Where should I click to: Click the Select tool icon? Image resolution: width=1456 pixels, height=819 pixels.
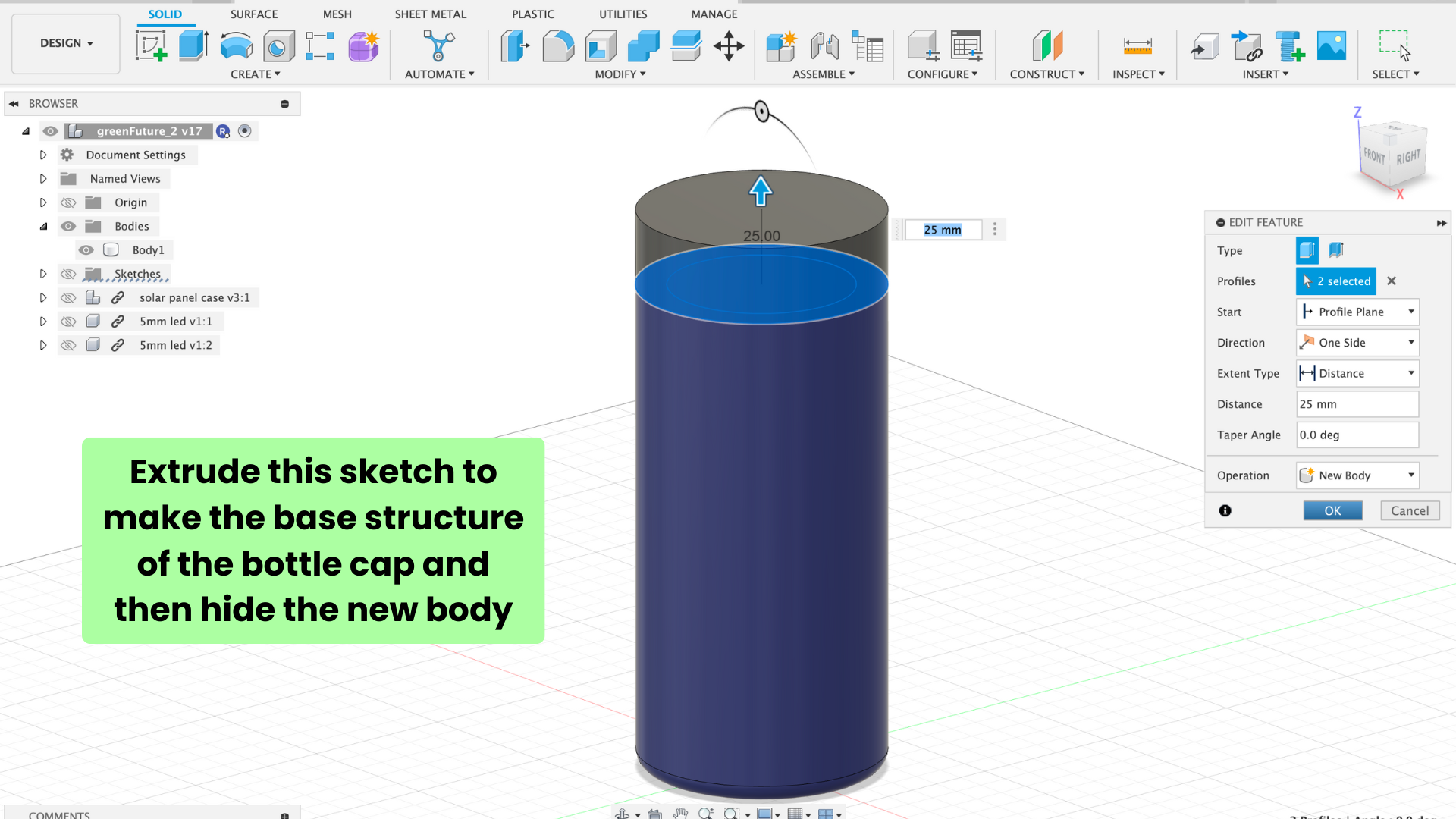(x=1395, y=46)
